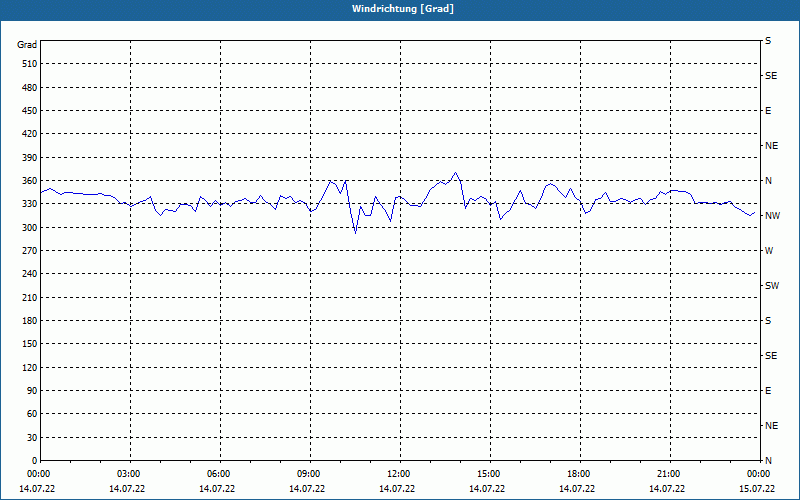The height and width of the screenshot is (500, 800).
Task: Select the y-axis value 360
Action: (30, 181)
